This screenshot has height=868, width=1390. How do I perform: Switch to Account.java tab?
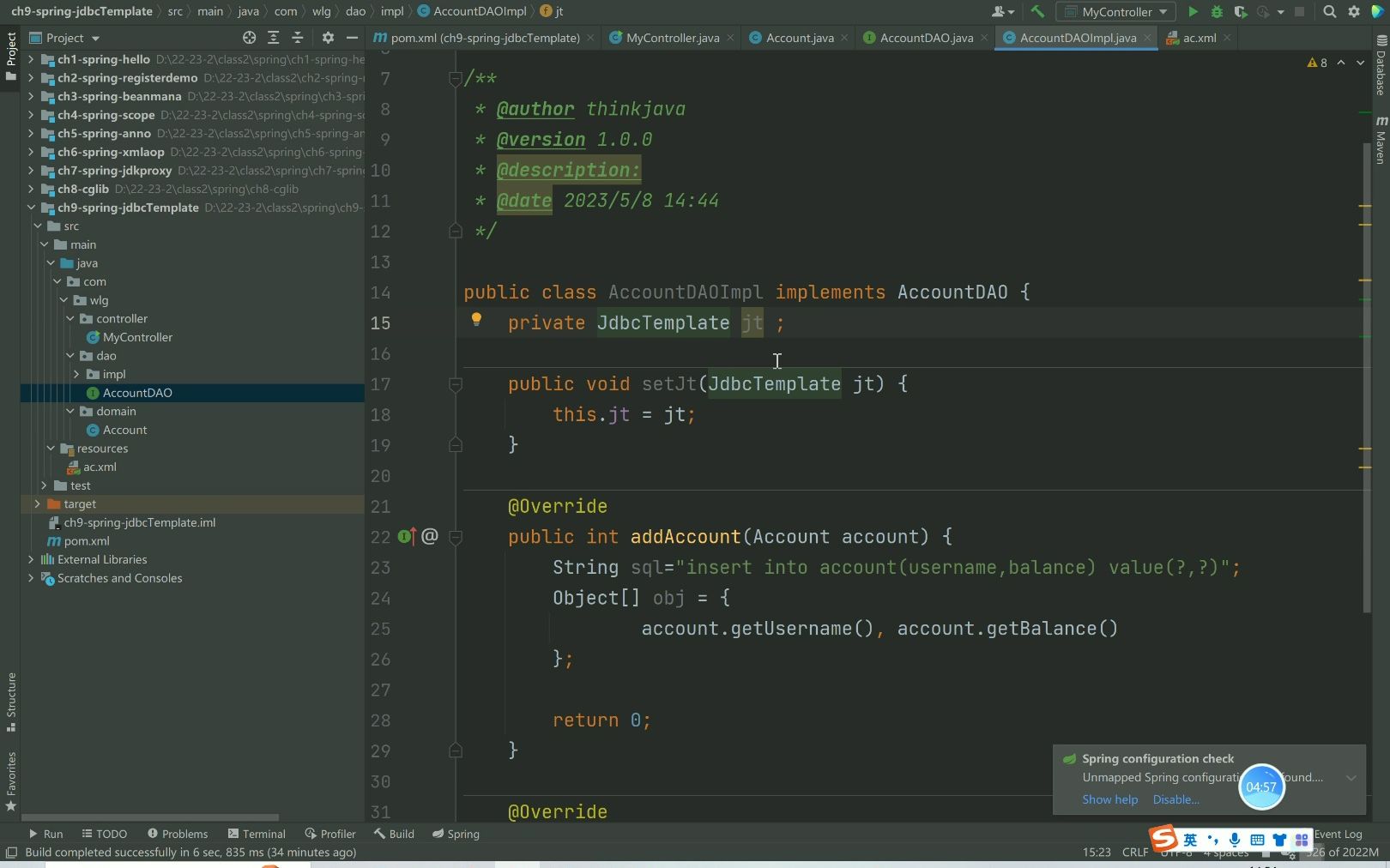pos(799,38)
